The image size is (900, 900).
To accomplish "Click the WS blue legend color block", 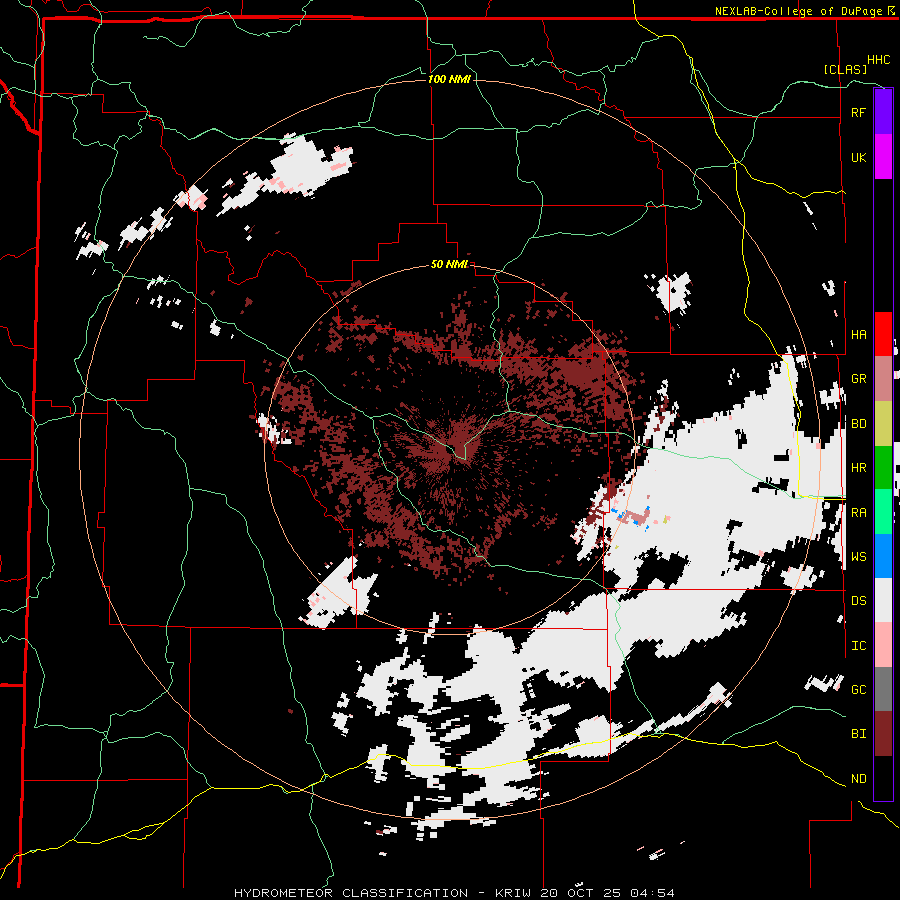I will [x=883, y=556].
